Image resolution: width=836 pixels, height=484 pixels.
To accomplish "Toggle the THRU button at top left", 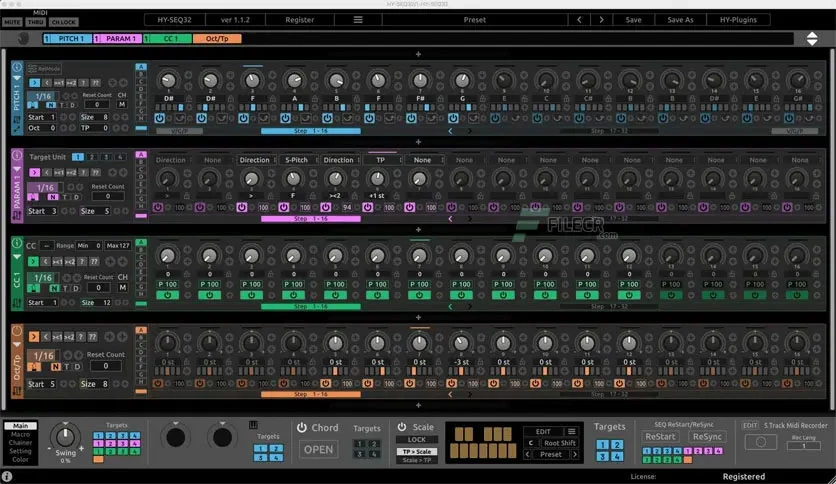I will pos(35,22).
